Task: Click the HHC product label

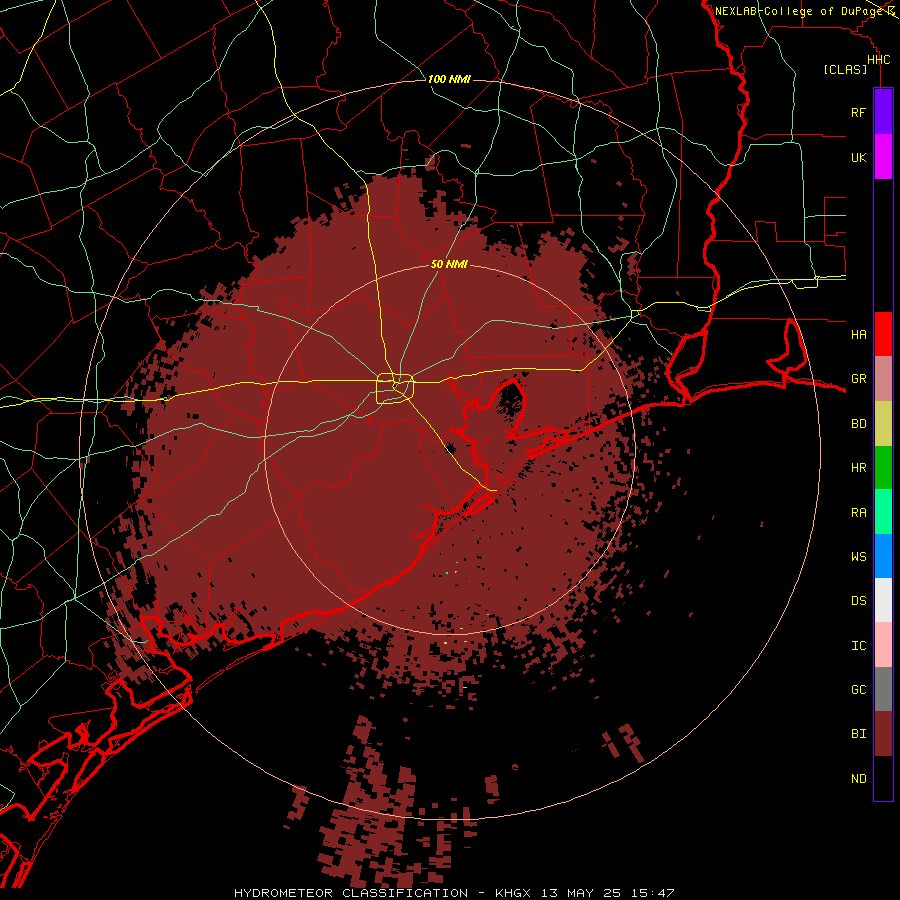Action: 878,60
